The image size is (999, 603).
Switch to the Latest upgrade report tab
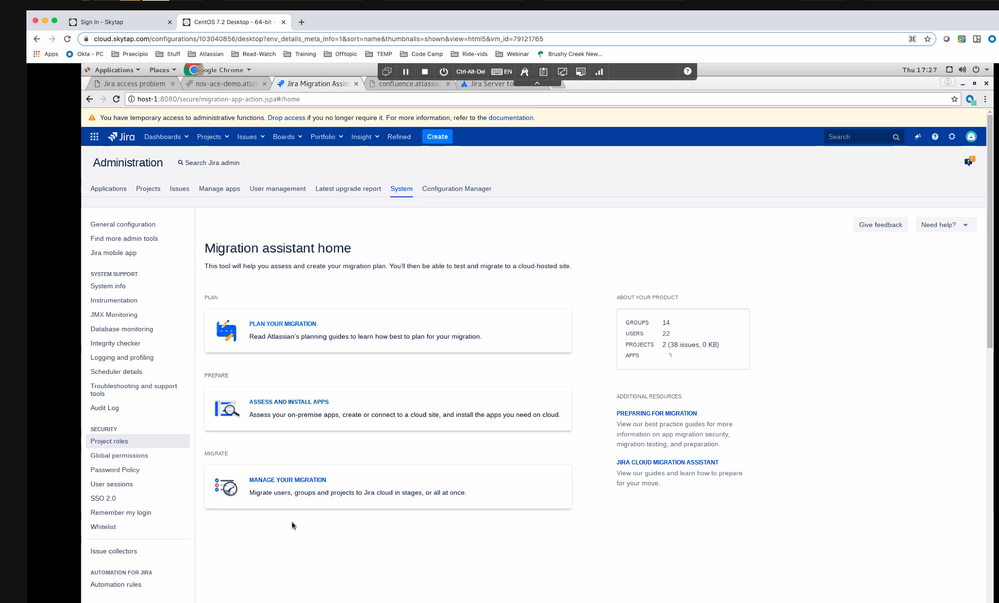[348, 189]
